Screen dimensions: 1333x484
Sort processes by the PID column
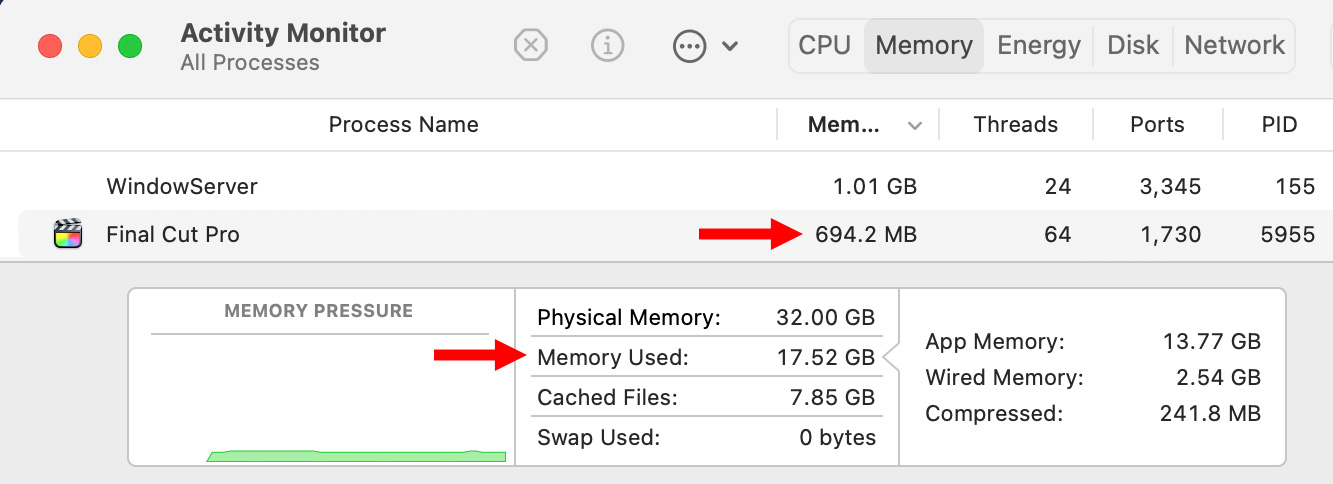point(1279,125)
